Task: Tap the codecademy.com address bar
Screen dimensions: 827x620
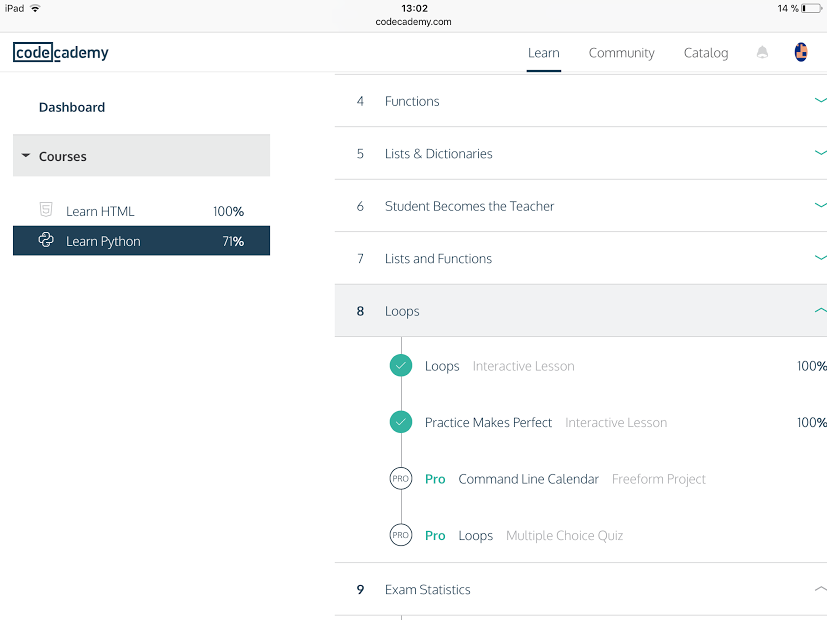Action: point(414,22)
